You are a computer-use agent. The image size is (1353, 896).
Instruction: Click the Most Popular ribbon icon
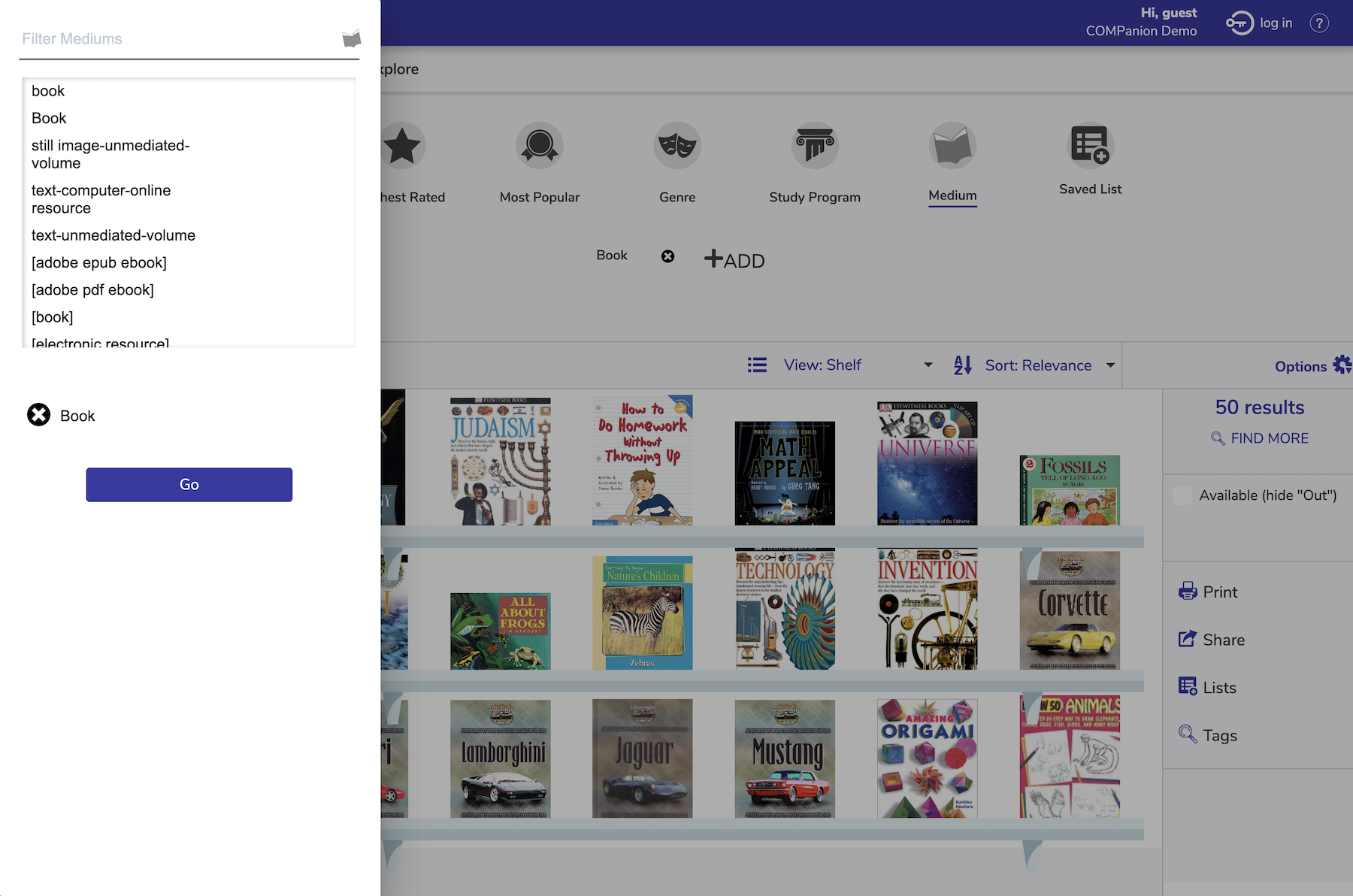539,145
